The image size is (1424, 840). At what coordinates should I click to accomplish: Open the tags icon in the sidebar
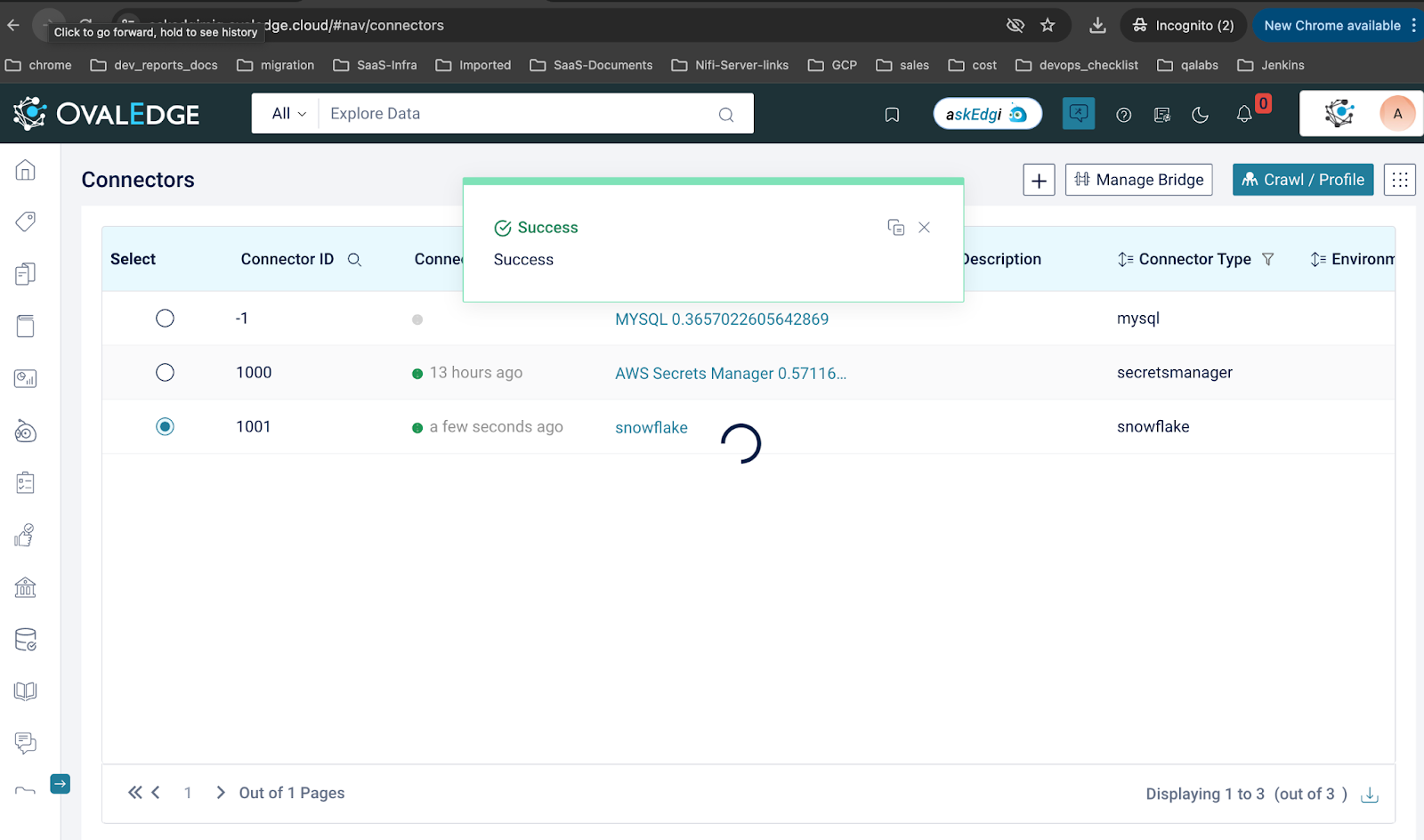(26, 222)
